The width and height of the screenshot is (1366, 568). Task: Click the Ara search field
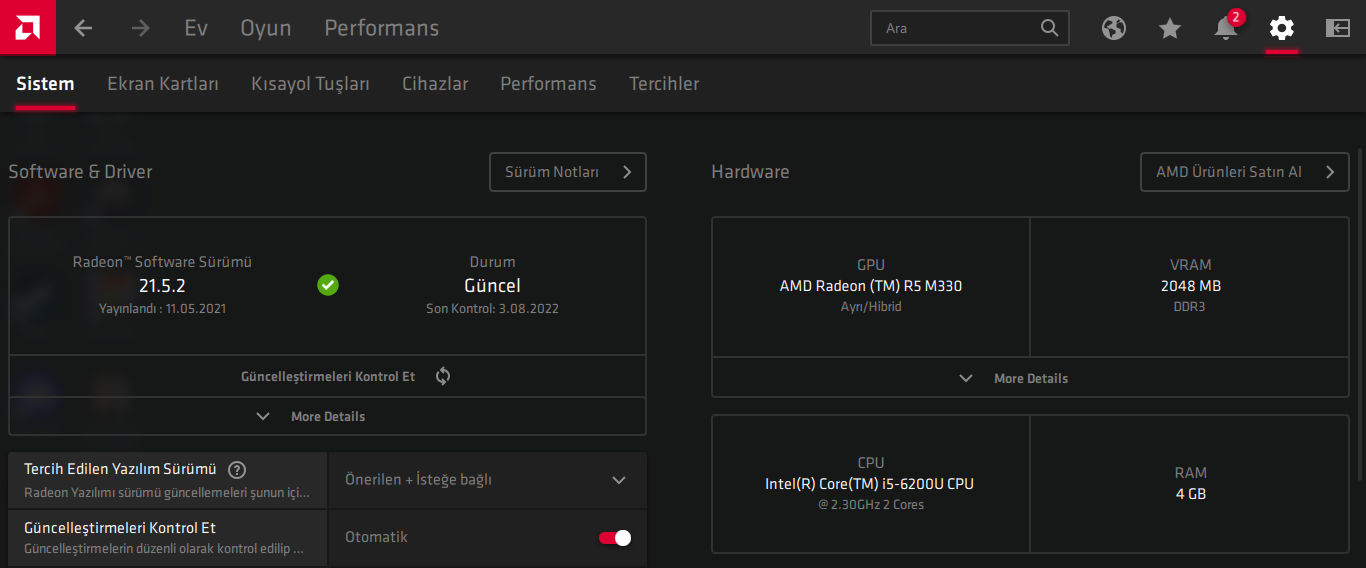[960, 28]
